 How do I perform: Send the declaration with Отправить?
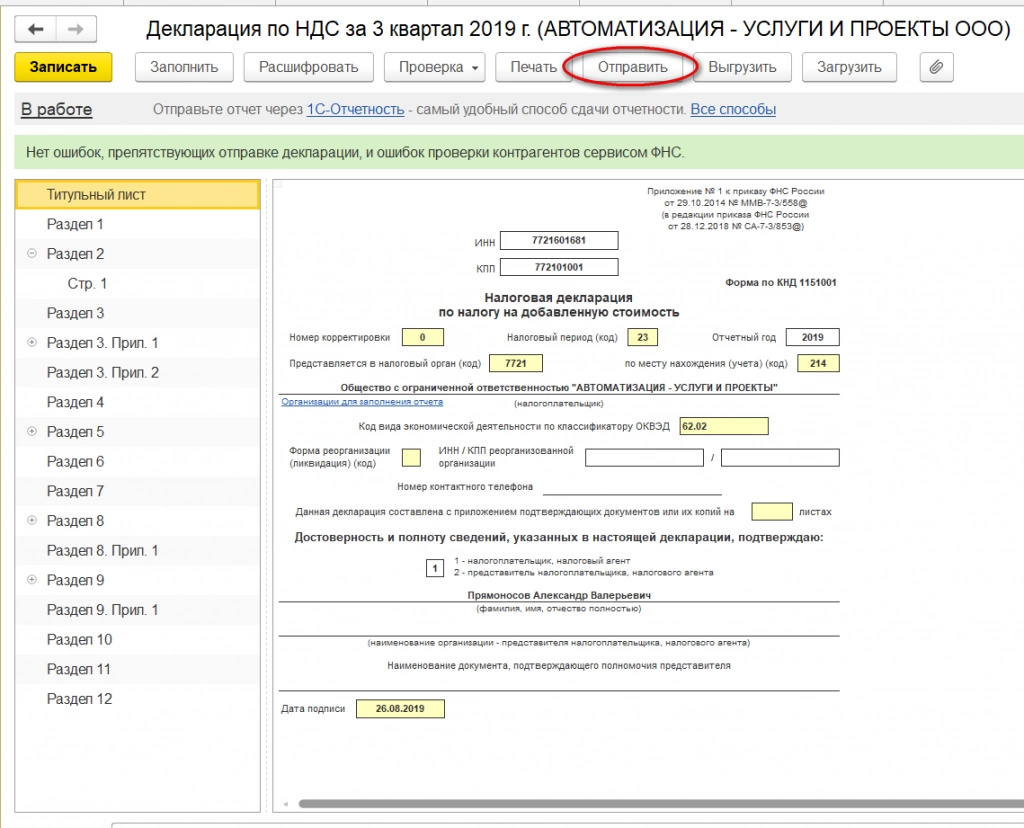click(x=633, y=67)
